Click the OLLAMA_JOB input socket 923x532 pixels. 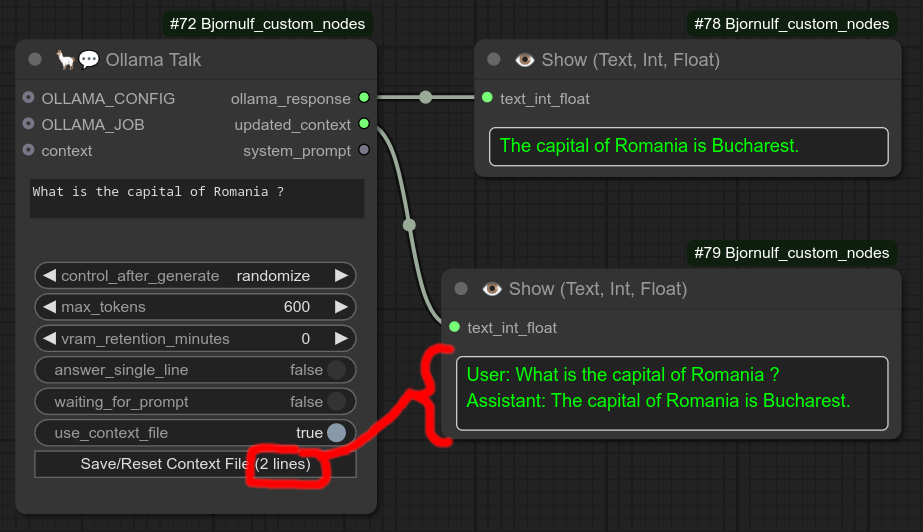tap(28, 124)
